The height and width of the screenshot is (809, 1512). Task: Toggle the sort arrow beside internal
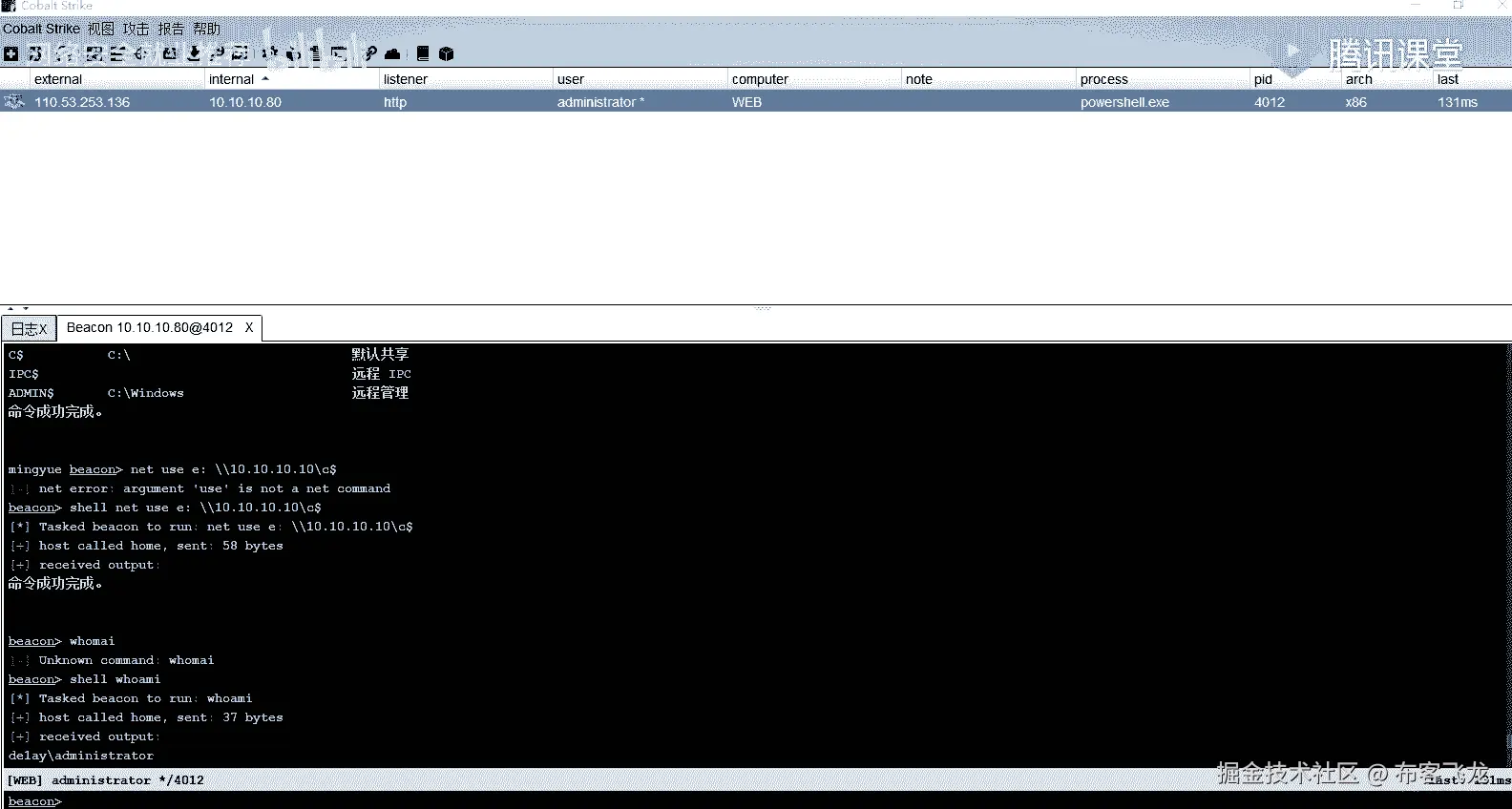point(265,79)
